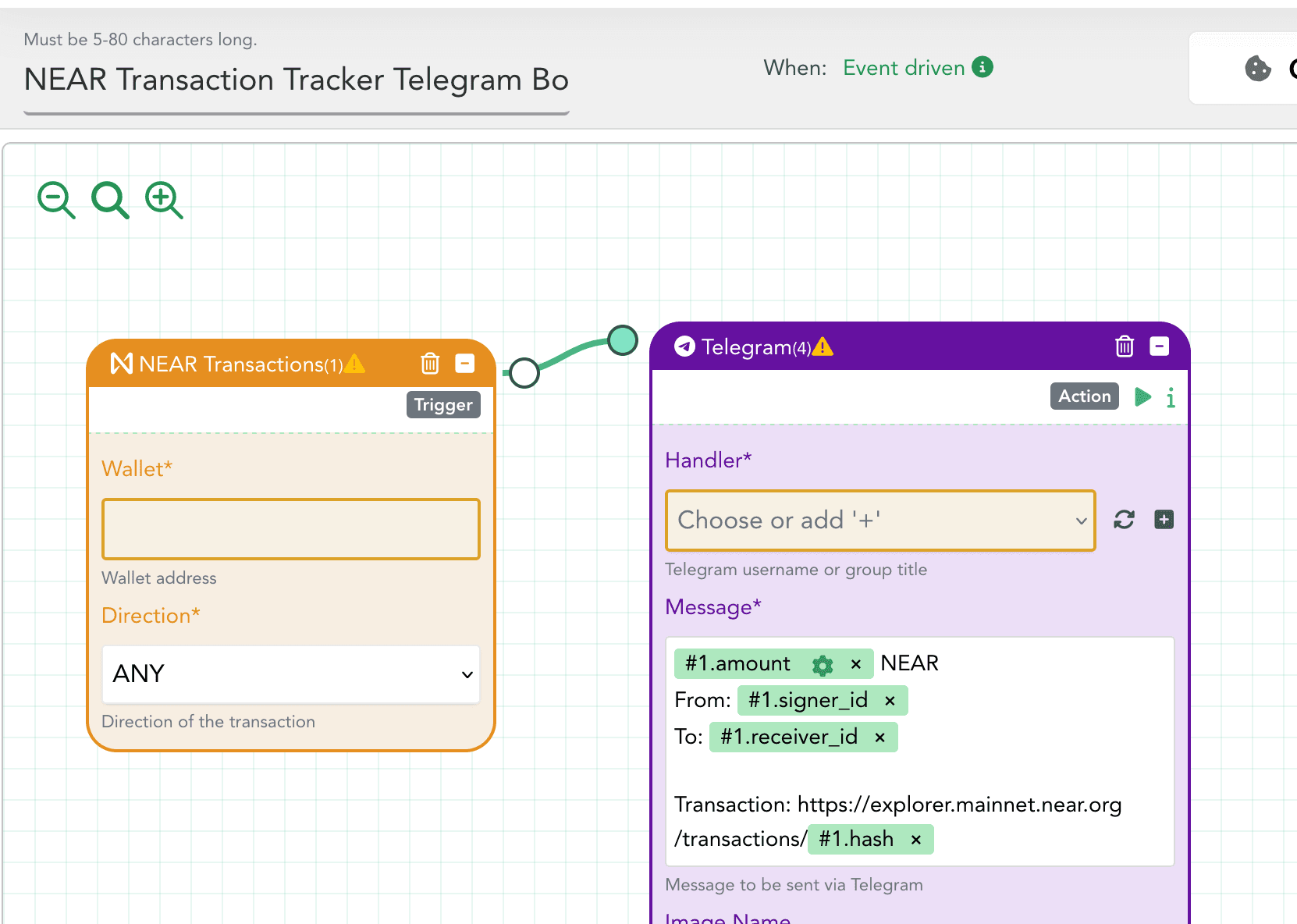Reset canvas zoom with plain magnifier icon
The image size is (1297, 924).
110,201
